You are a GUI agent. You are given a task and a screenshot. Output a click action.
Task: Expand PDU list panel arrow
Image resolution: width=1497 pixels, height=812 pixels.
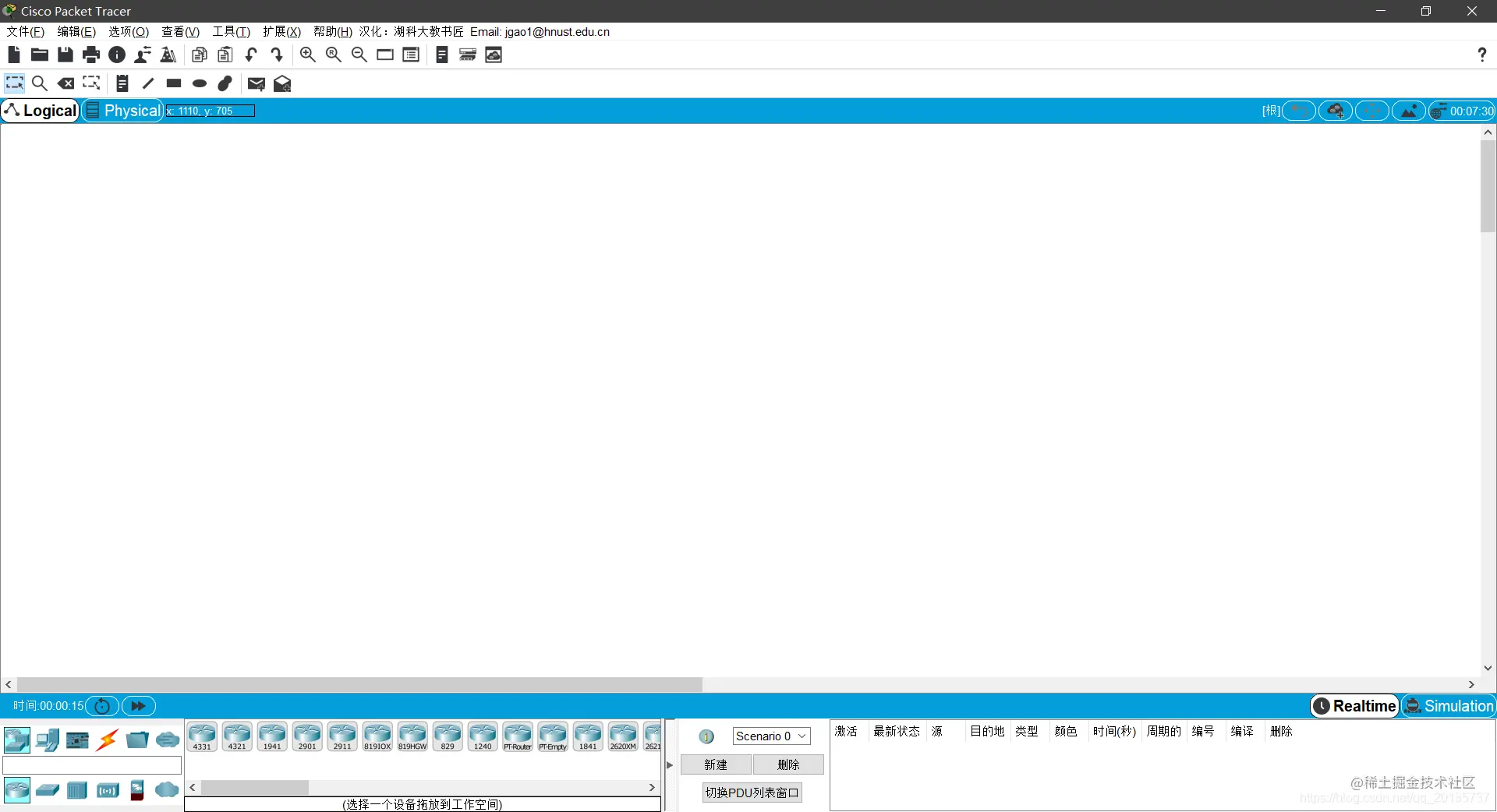(670, 765)
